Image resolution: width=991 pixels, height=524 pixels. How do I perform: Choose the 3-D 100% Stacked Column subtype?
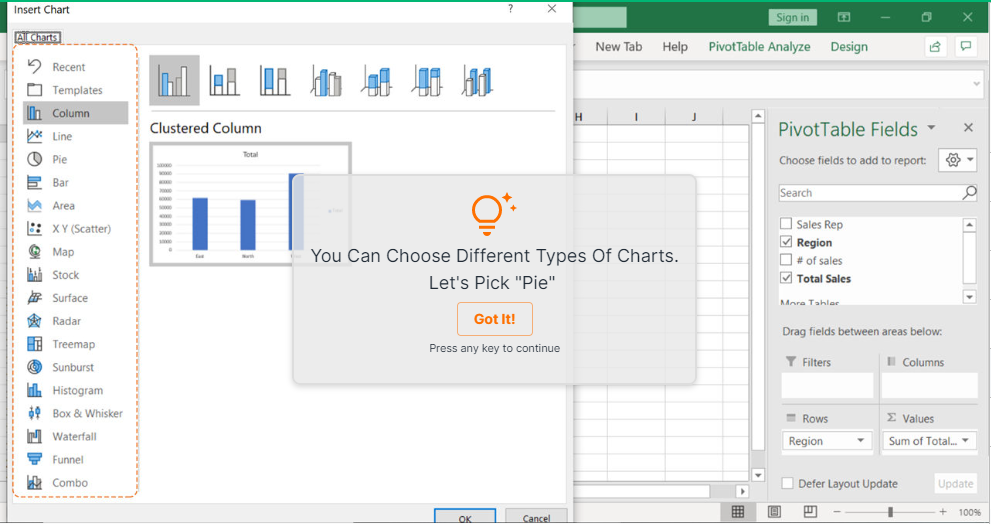click(x=427, y=80)
